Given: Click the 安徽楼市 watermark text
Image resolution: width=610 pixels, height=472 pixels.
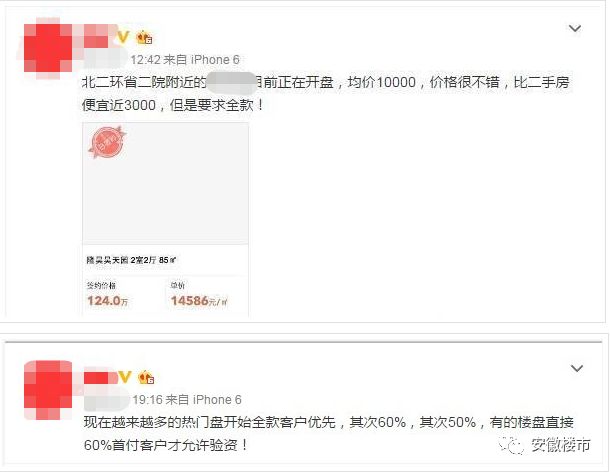Looking at the screenshot, I should 561,445.
